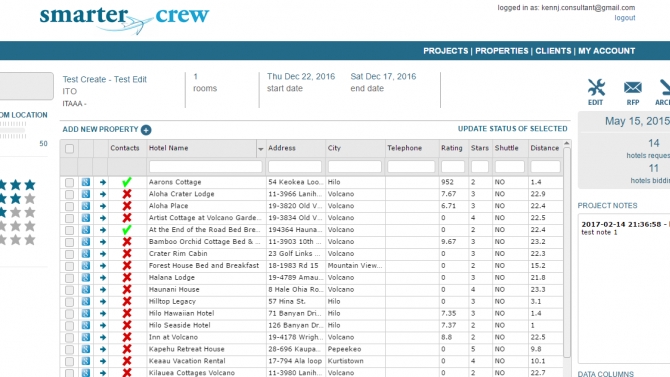
Task: Sort by the Rating column header
Action: click(452, 148)
